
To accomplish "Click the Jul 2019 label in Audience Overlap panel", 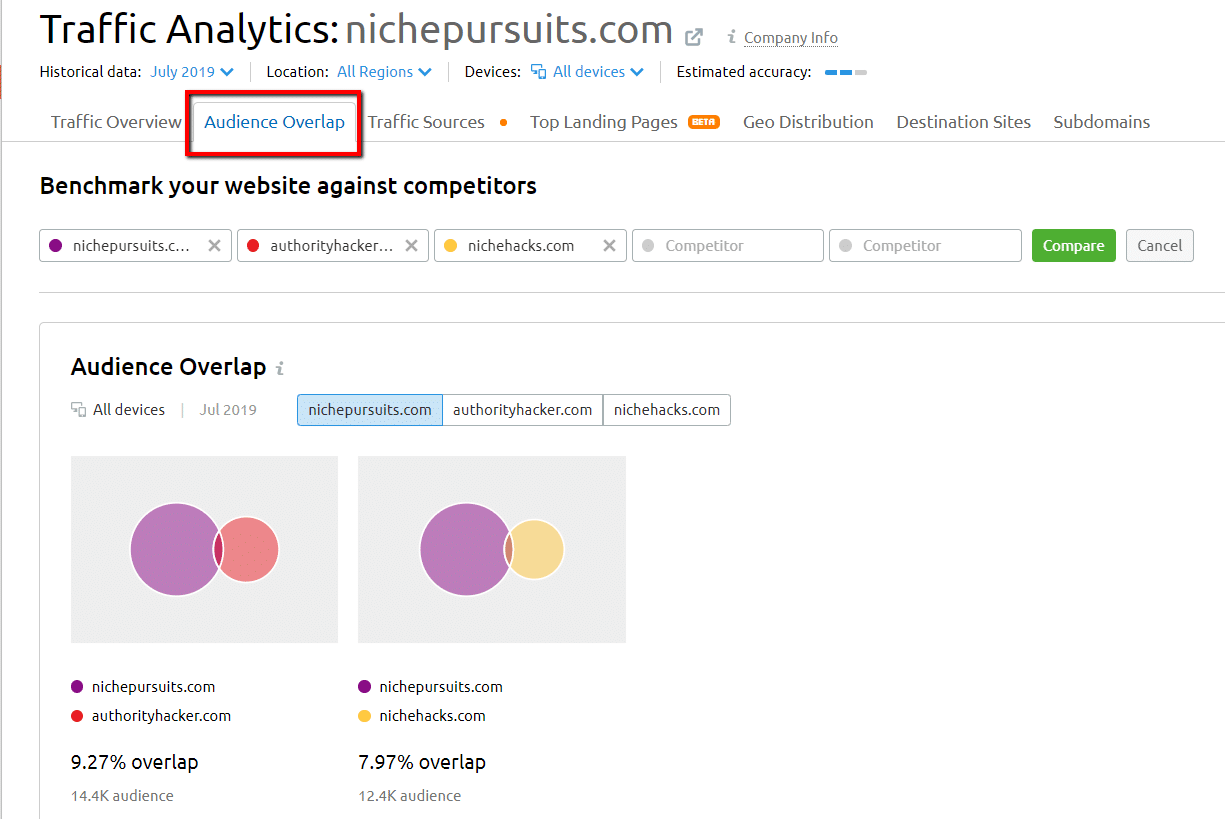I will click(228, 410).
